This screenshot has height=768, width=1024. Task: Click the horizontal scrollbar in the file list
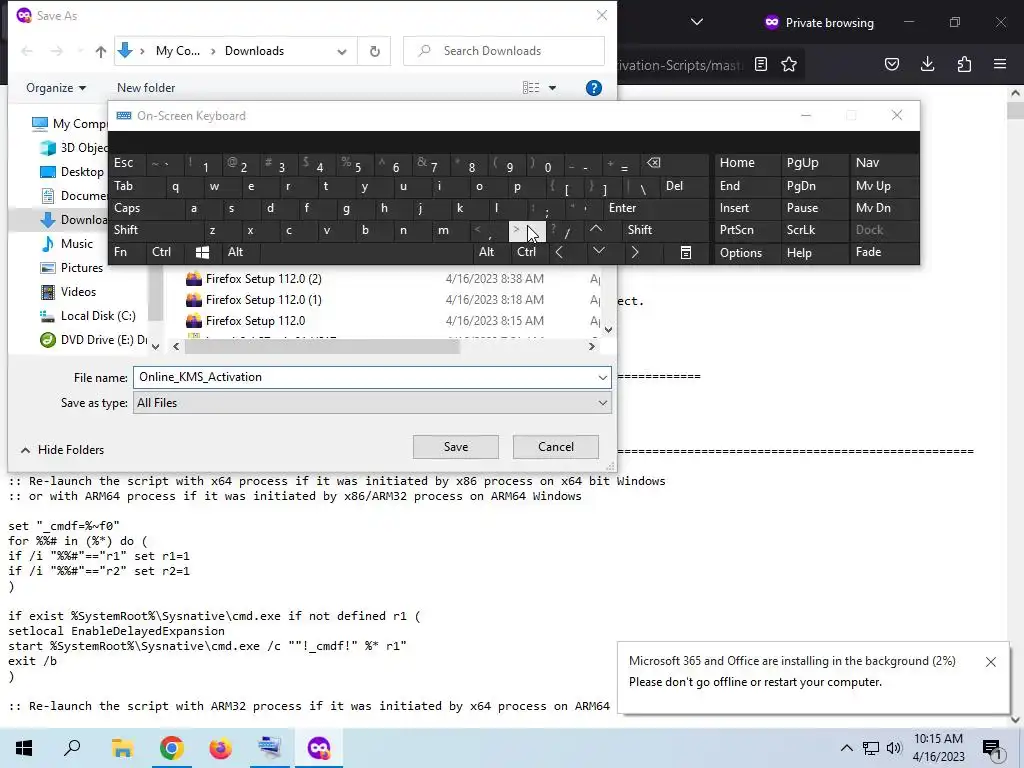pyautogui.click(x=323, y=347)
